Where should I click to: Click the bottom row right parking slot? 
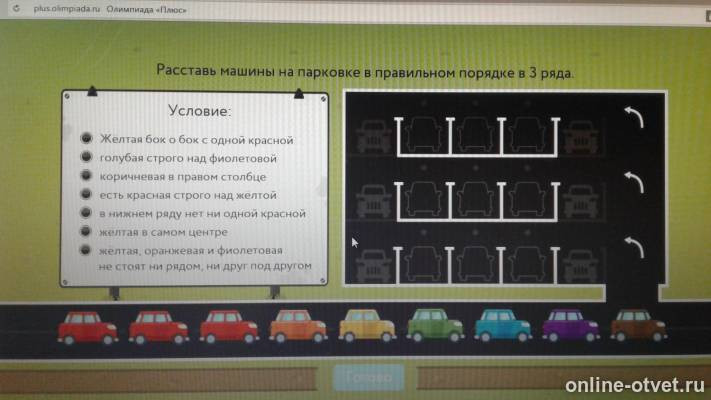pyautogui.click(x=528, y=265)
